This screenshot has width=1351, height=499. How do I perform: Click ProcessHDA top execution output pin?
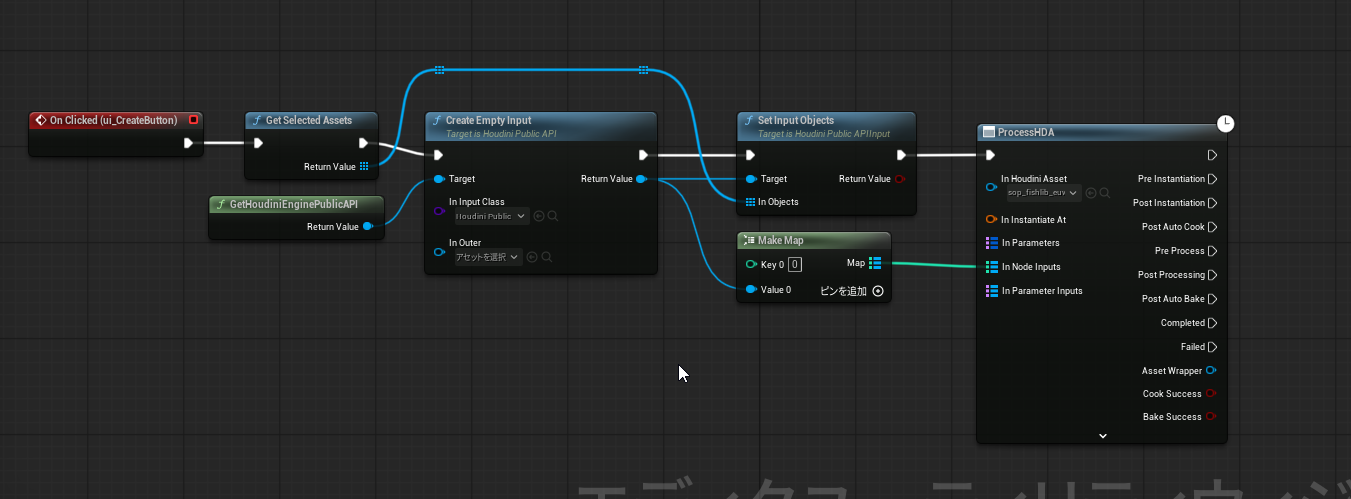tap(1212, 155)
